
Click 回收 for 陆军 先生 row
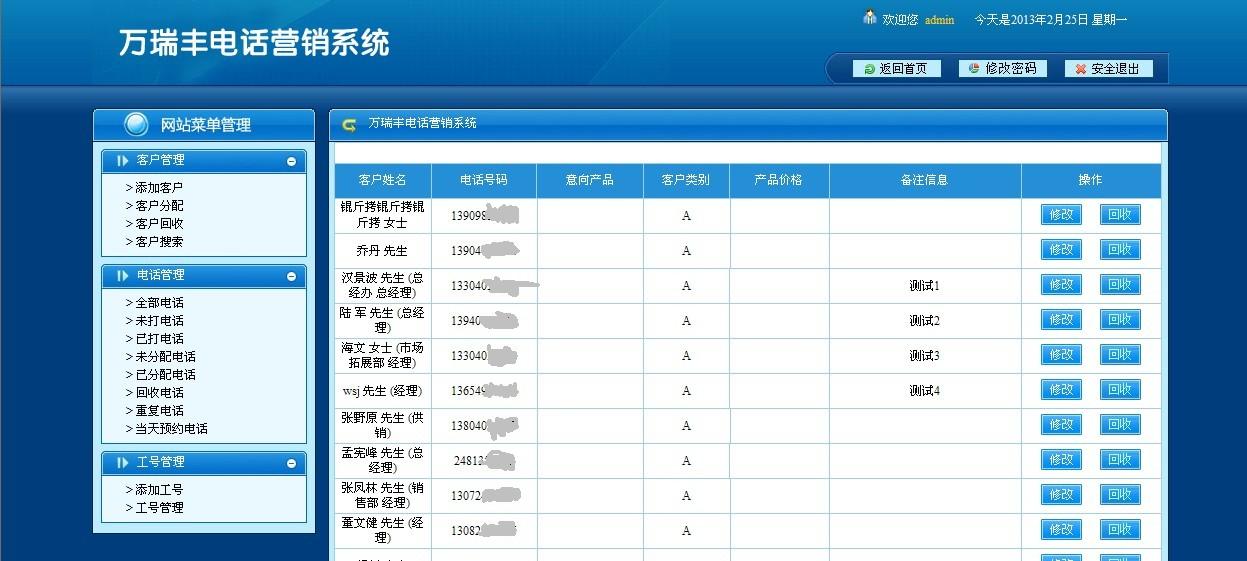tap(1120, 320)
